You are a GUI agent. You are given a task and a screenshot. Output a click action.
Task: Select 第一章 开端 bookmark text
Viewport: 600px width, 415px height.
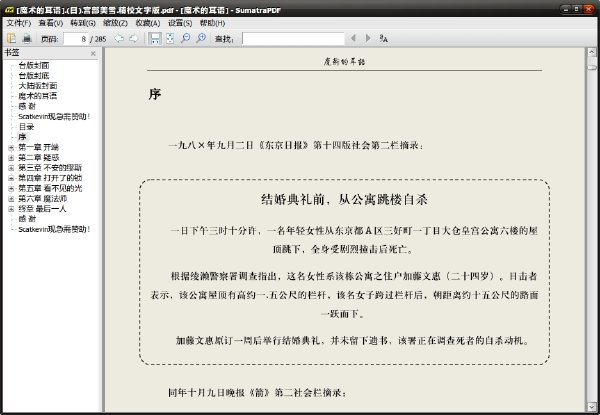click(38, 147)
